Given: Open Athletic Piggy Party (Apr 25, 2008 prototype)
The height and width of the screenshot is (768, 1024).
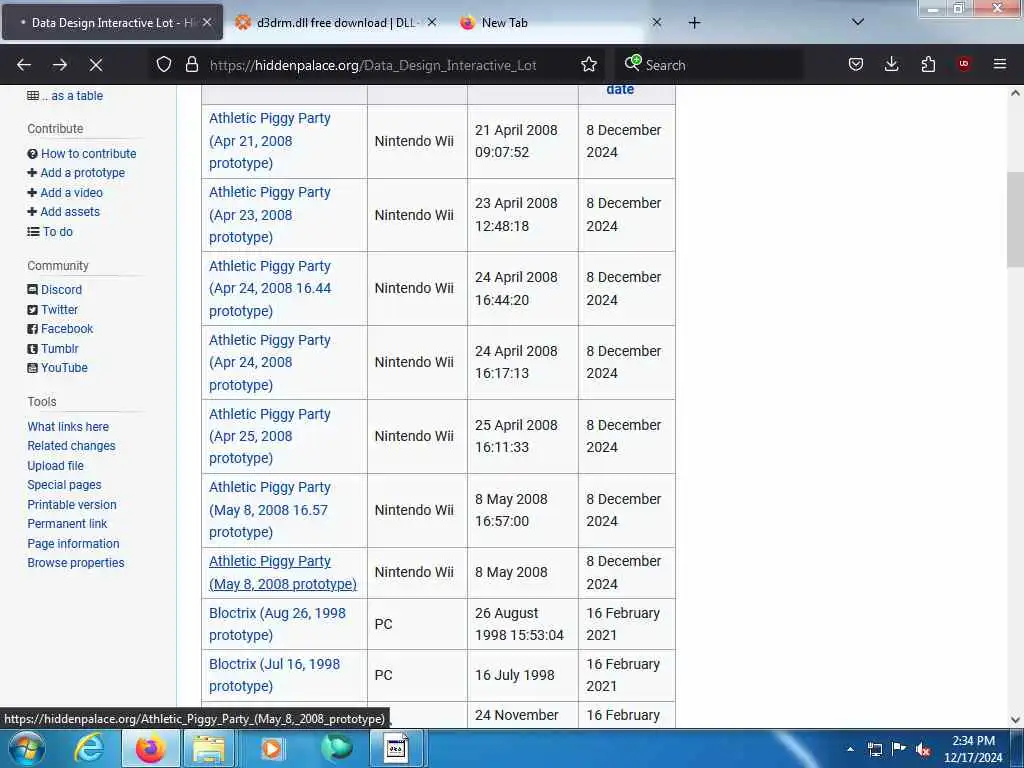Looking at the screenshot, I should [270, 436].
